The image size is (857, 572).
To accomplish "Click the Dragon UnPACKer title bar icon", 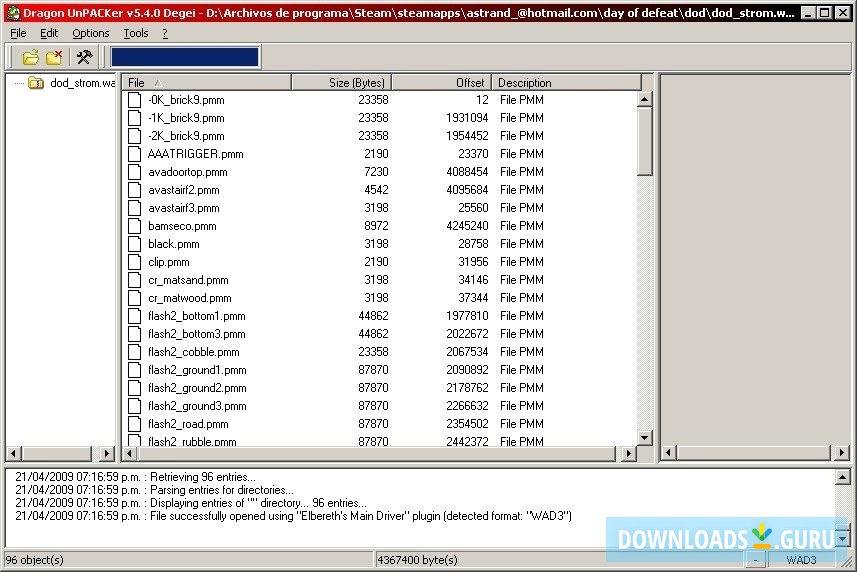I will point(13,13).
